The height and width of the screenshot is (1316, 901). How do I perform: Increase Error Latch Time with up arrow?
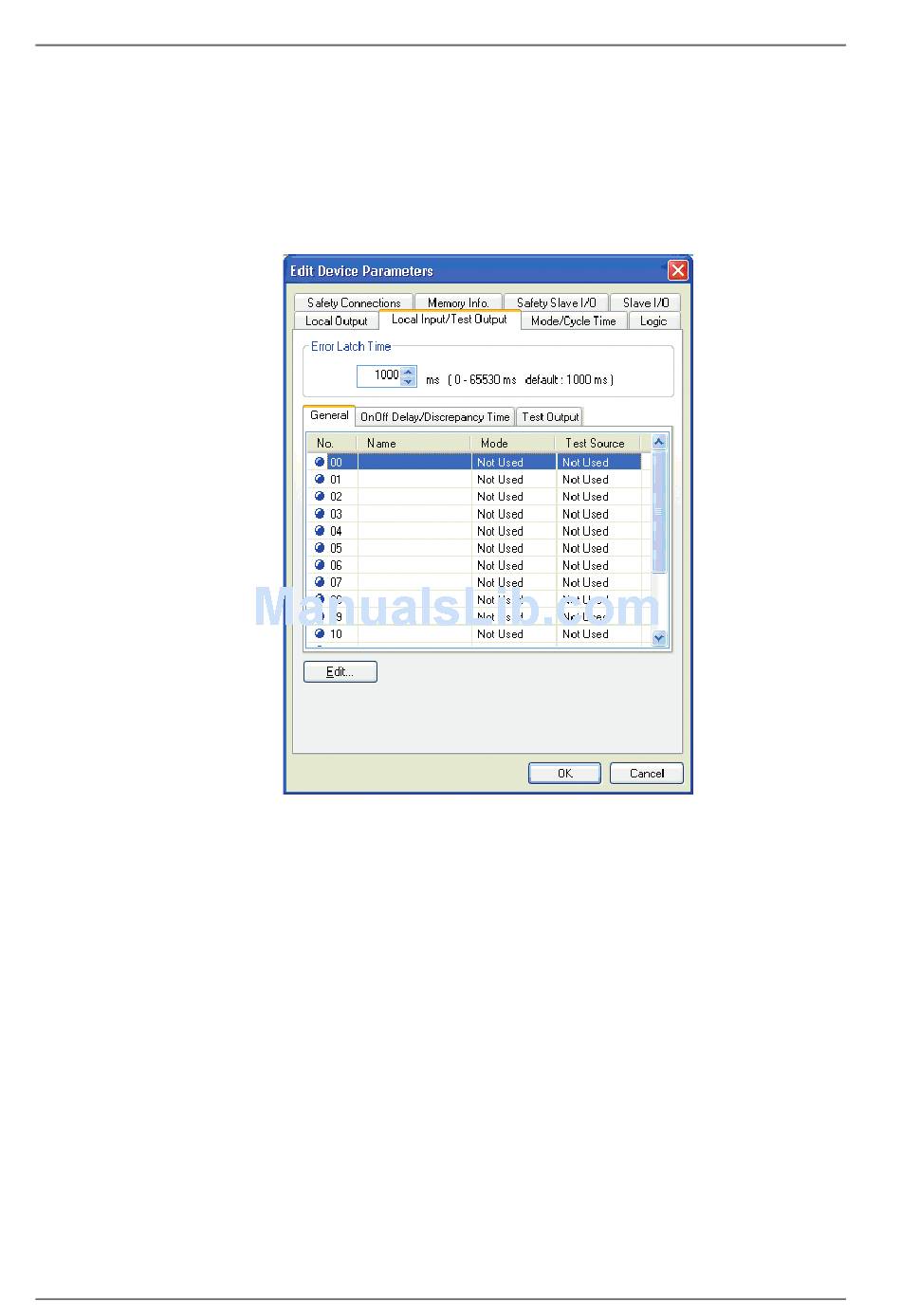(409, 371)
